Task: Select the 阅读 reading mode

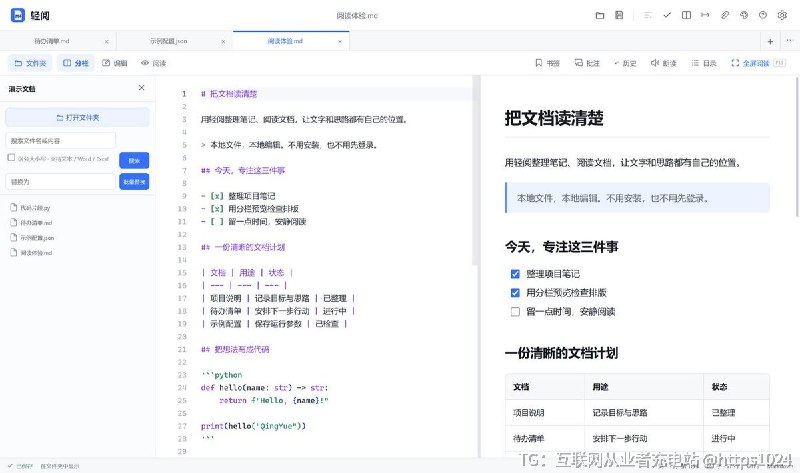Action: [x=154, y=63]
